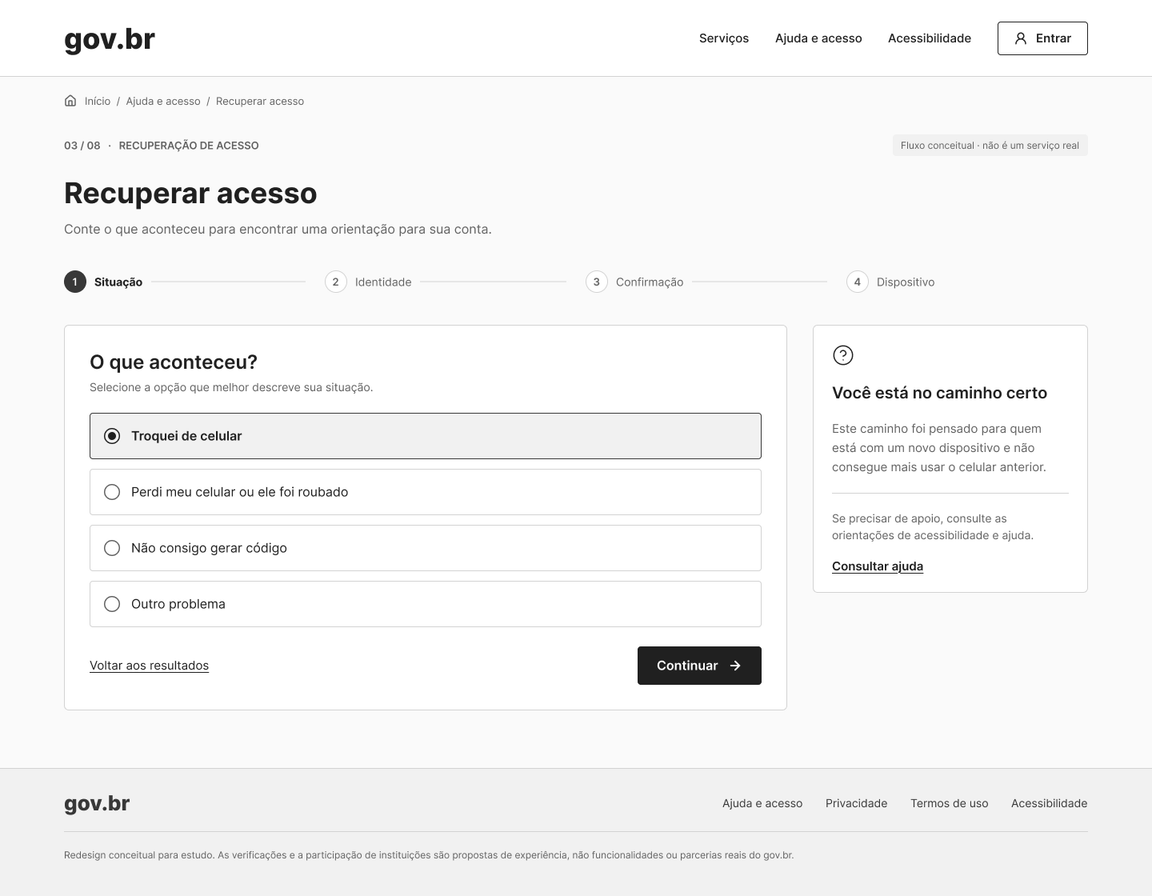Click step 4 Dispositivo circle
Image resolution: width=1152 pixels, height=896 pixels.
[857, 282]
